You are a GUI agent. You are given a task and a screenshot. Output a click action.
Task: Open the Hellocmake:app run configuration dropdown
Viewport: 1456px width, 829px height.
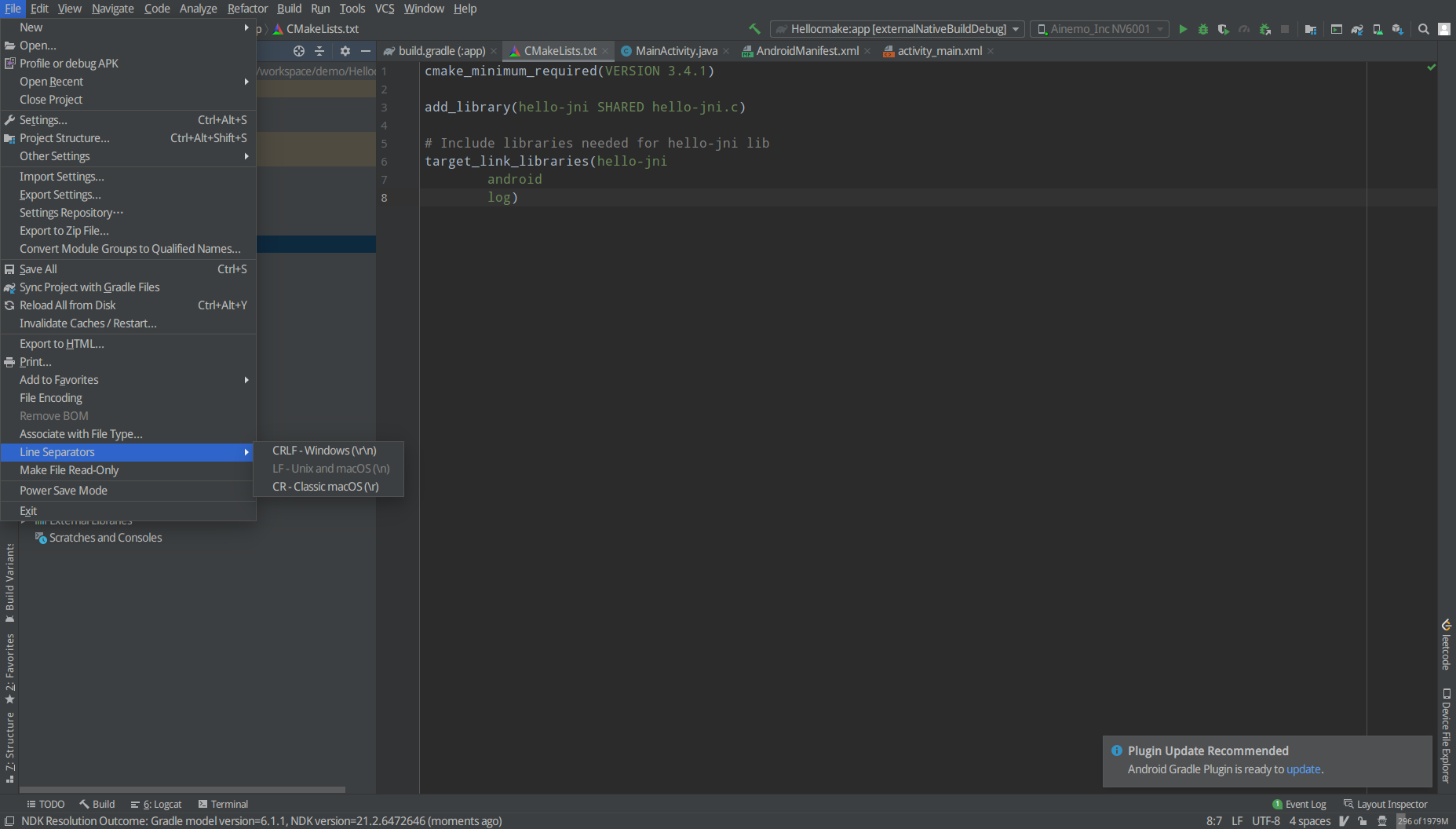[x=896, y=28]
